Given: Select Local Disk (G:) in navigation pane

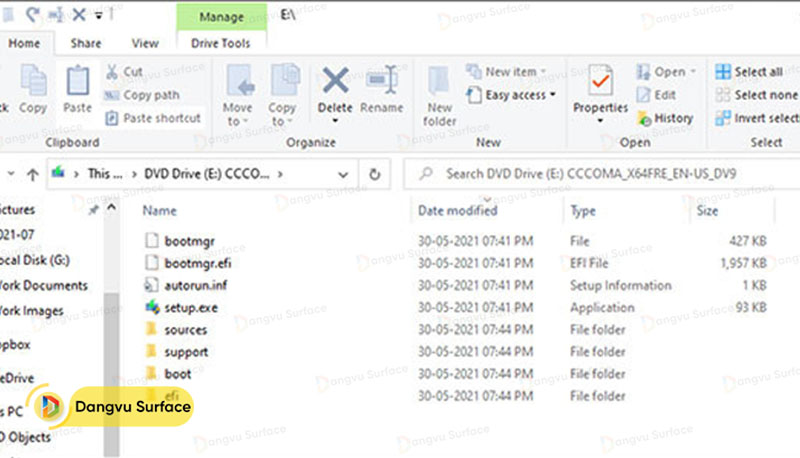Looking at the screenshot, I should (35, 260).
